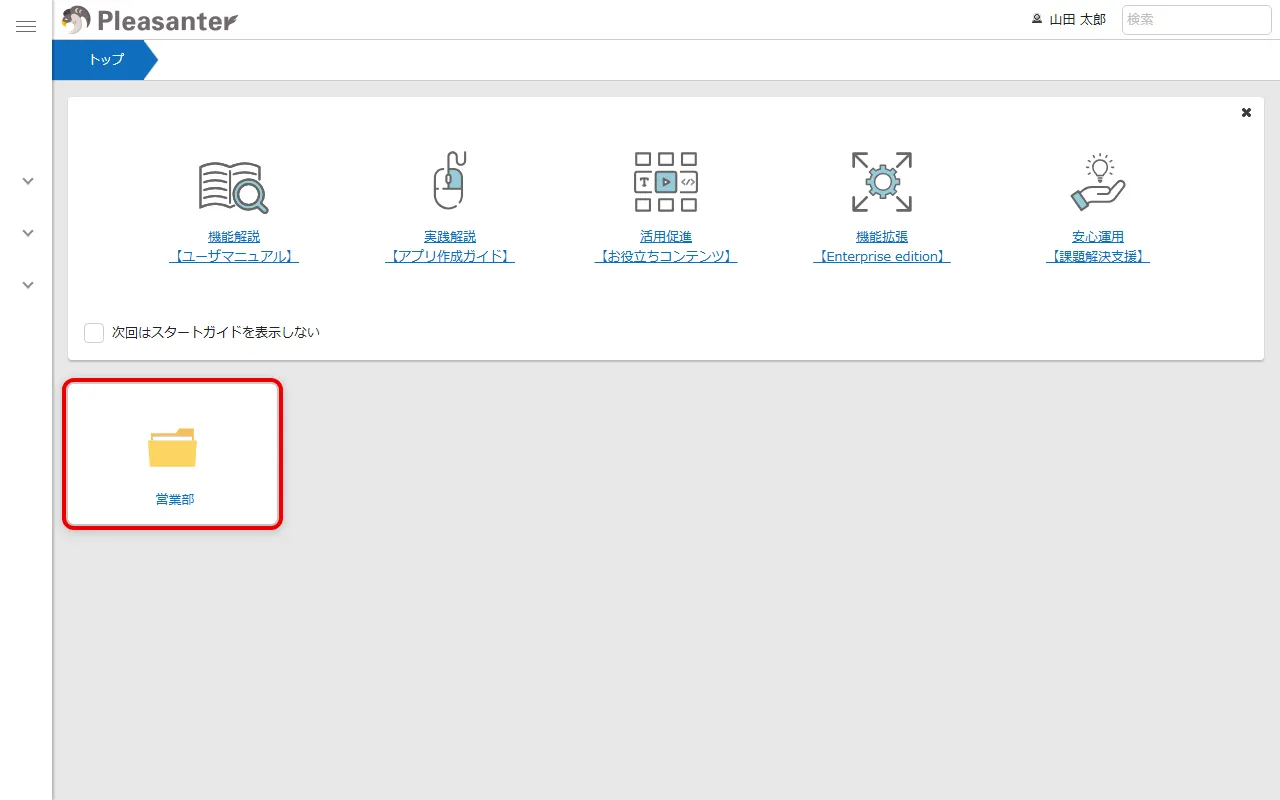Click the Pleasanter logo
Screen dimensions: 1280x800
(x=150, y=20)
